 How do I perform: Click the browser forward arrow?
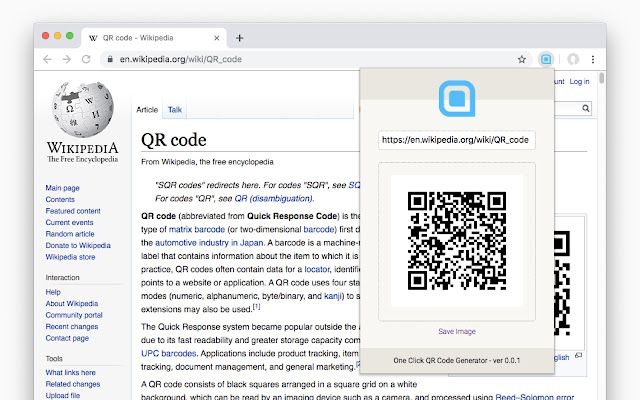coord(67,59)
